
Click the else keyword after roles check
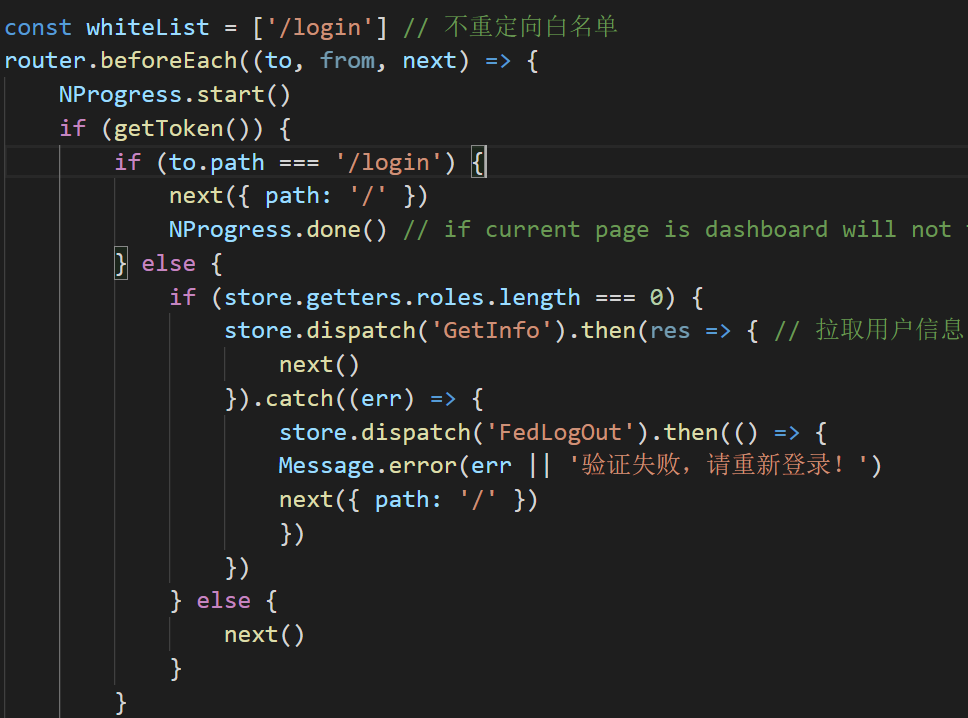(224, 600)
